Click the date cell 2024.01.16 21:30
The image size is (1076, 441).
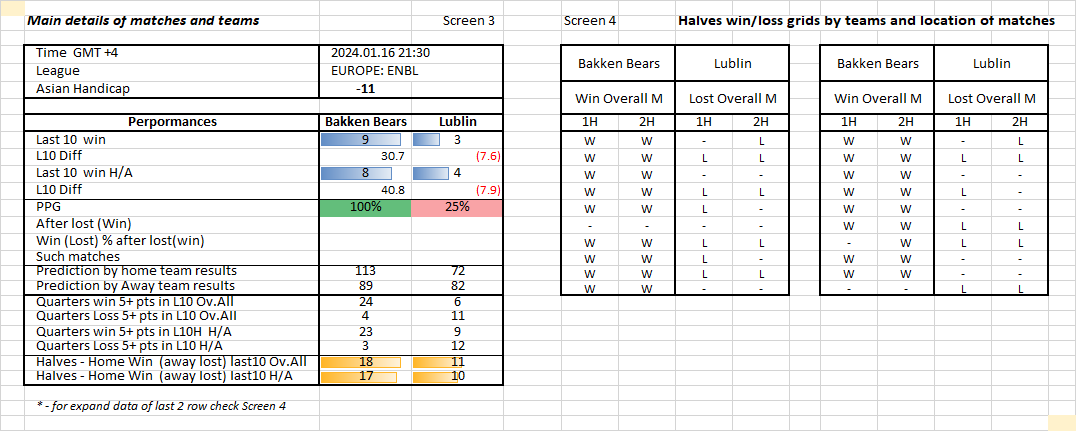(x=387, y=53)
